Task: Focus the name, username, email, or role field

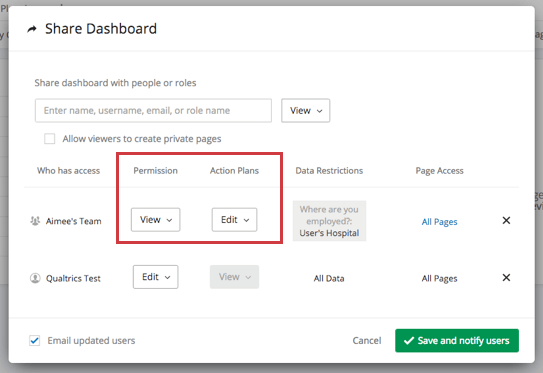Action: 153,110
